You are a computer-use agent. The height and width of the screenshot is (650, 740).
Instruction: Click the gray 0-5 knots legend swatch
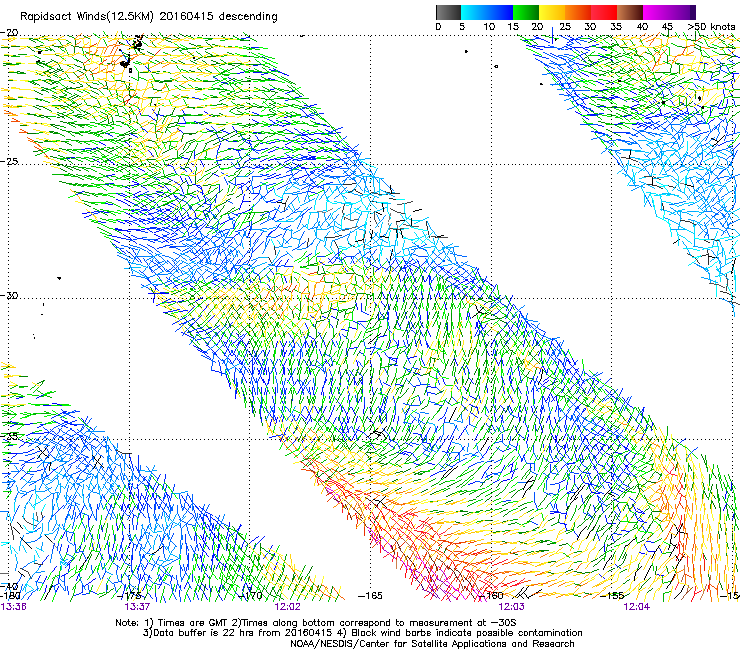click(x=448, y=12)
